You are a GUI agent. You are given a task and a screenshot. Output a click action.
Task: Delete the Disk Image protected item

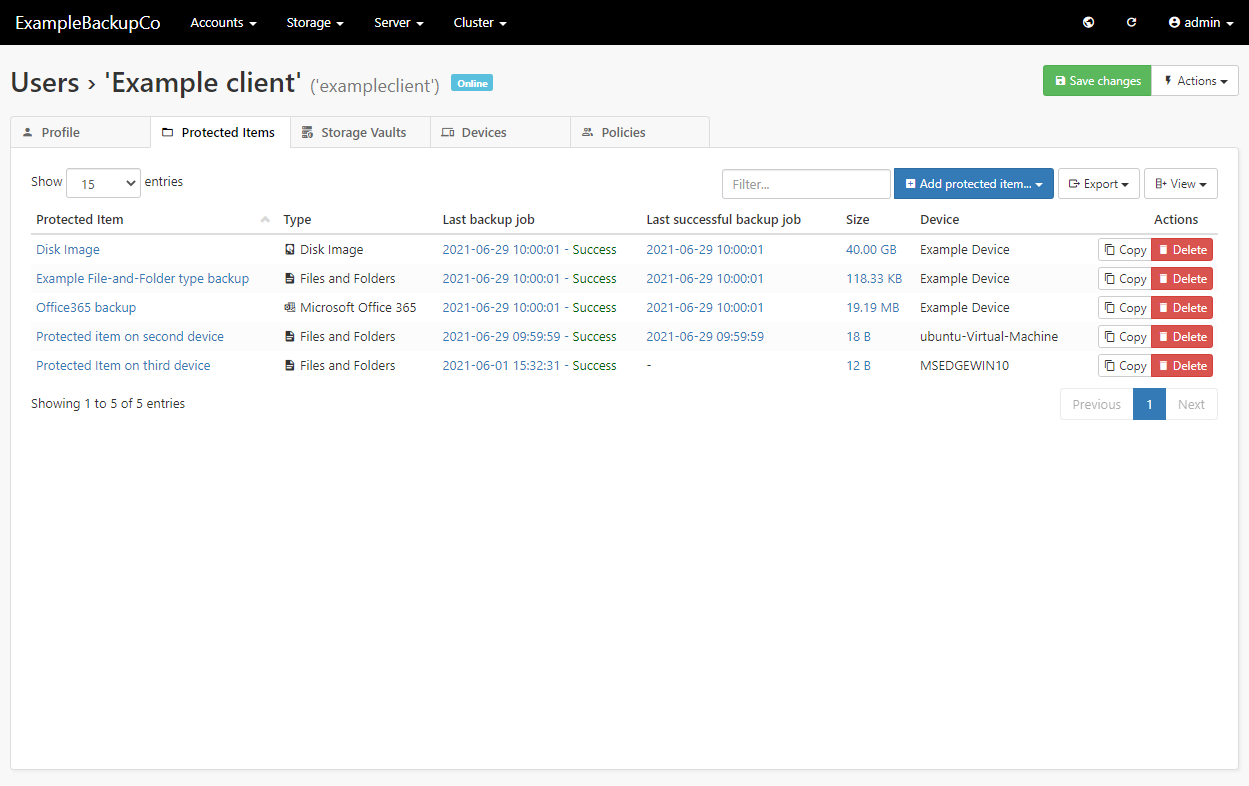[1181, 249]
